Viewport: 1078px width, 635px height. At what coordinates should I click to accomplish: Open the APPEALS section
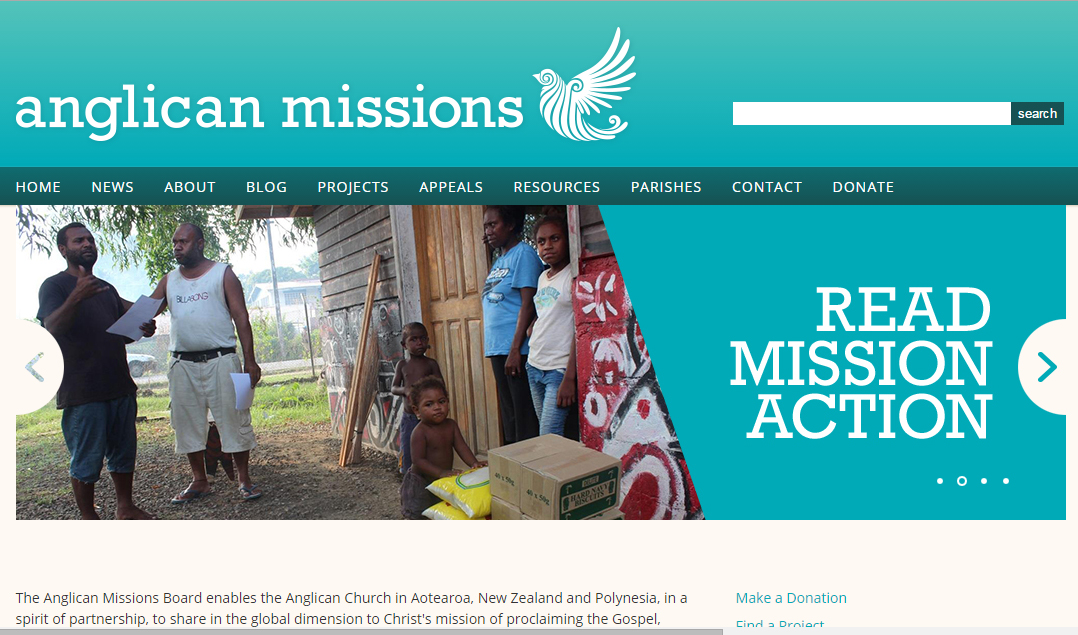[x=451, y=187]
